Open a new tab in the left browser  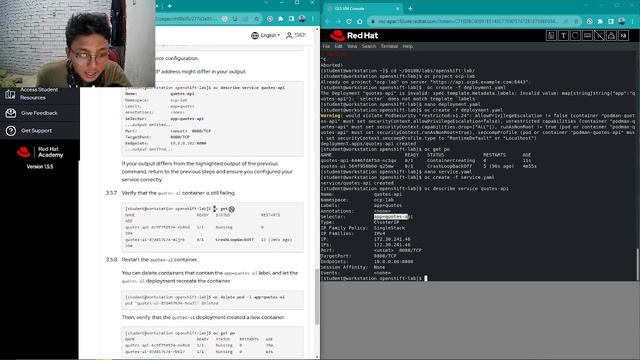click(x=169, y=6)
